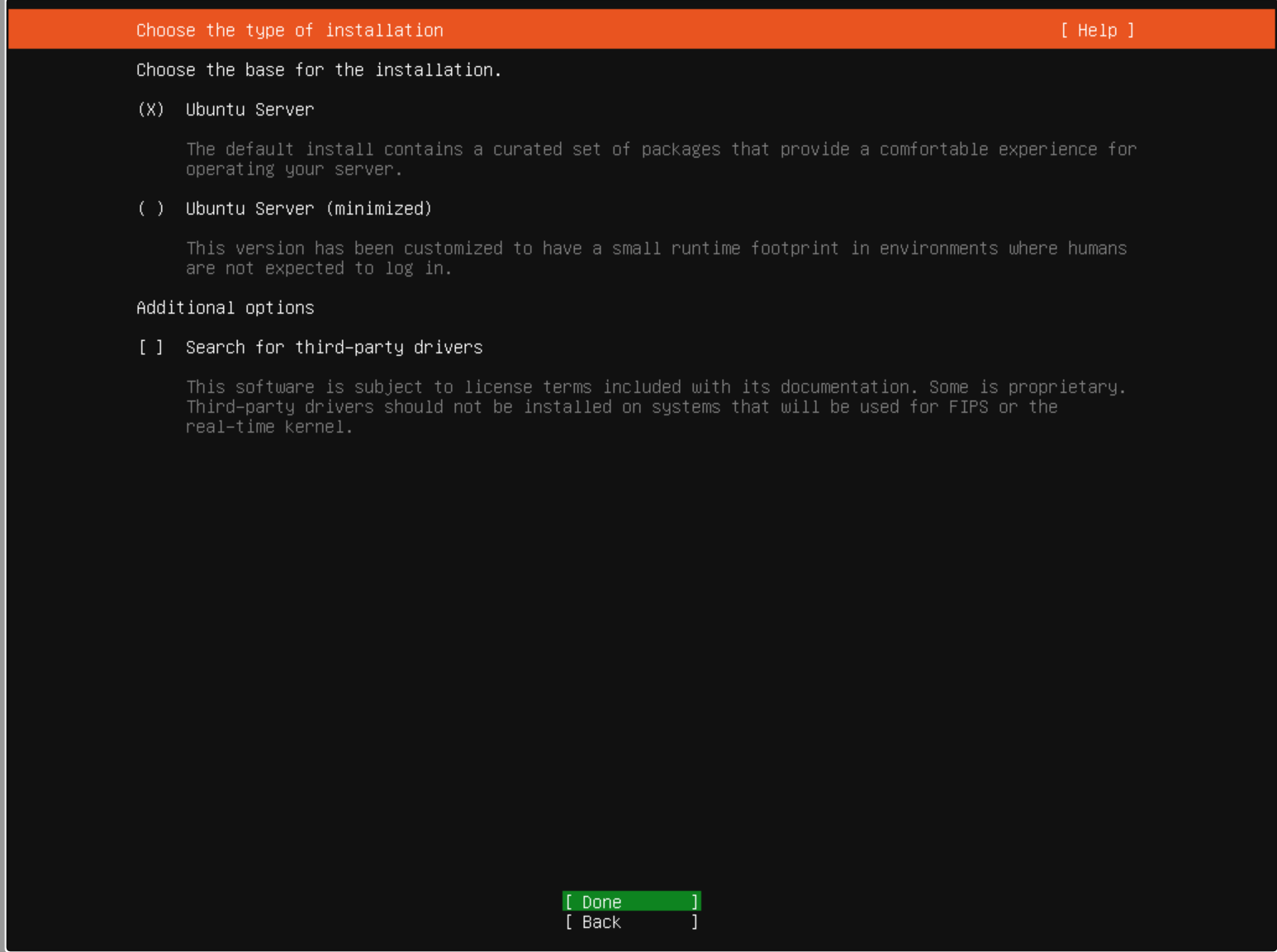Image resolution: width=1277 pixels, height=952 pixels.
Task: Click the right bracket of Back button
Action: (695, 922)
